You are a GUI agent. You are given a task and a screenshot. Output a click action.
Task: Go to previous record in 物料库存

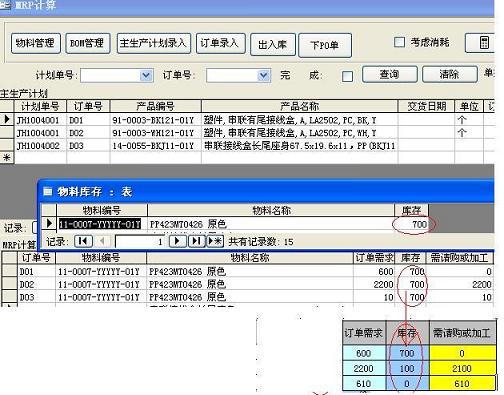tap(103, 241)
